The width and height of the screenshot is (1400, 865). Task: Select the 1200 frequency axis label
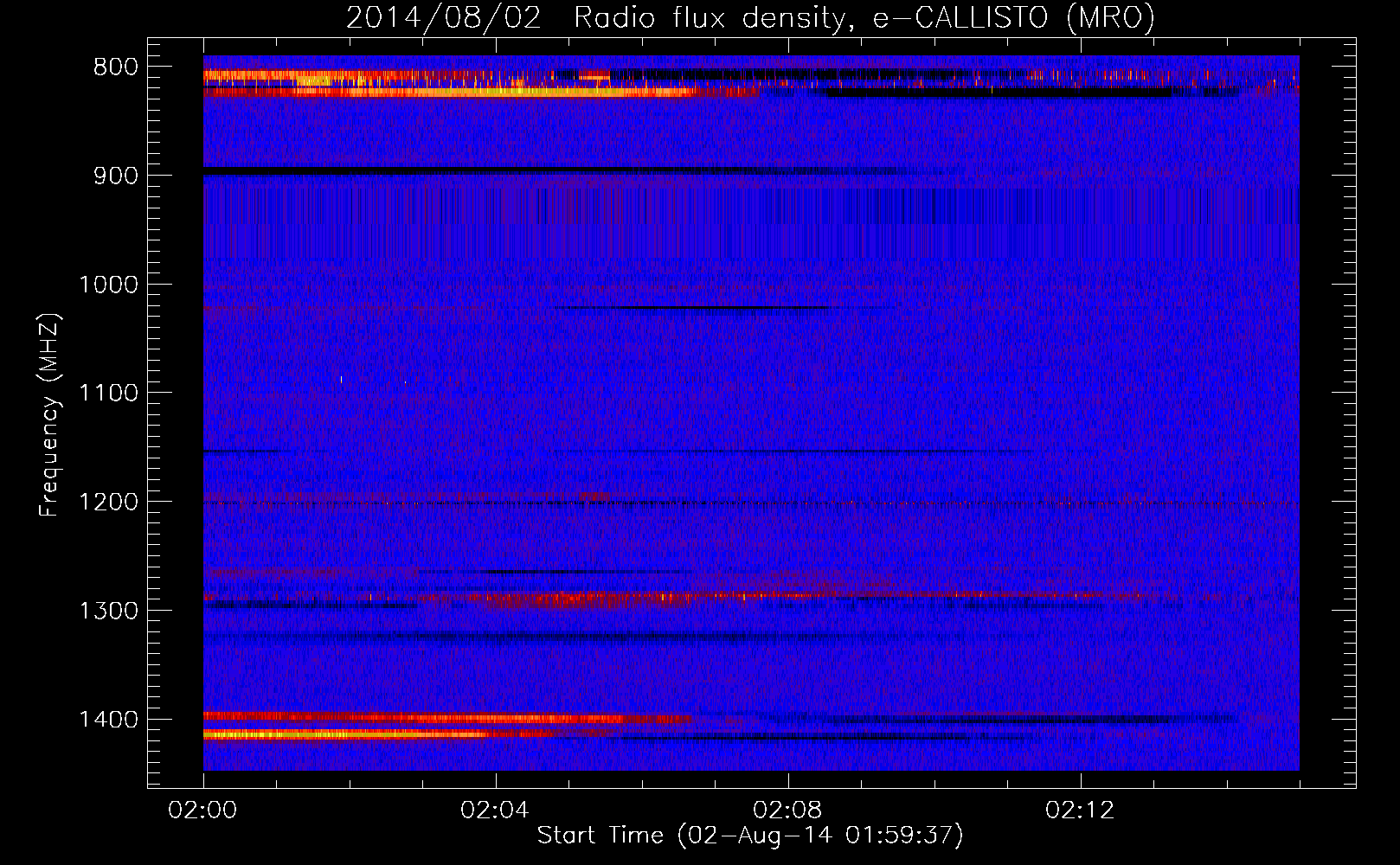(x=108, y=503)
